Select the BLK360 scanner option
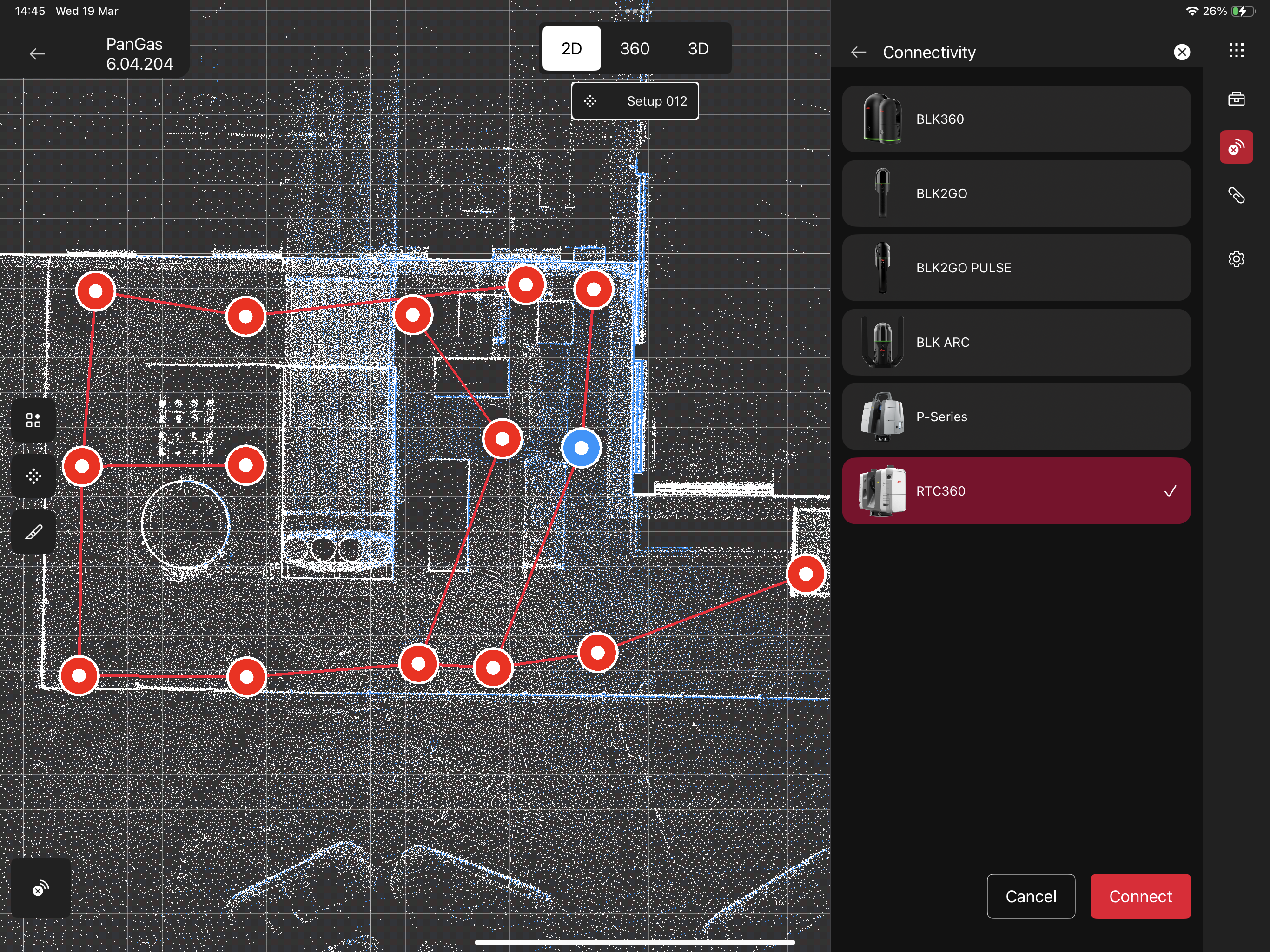This screenshot has height=952, width=1270. pos(1016,119)
